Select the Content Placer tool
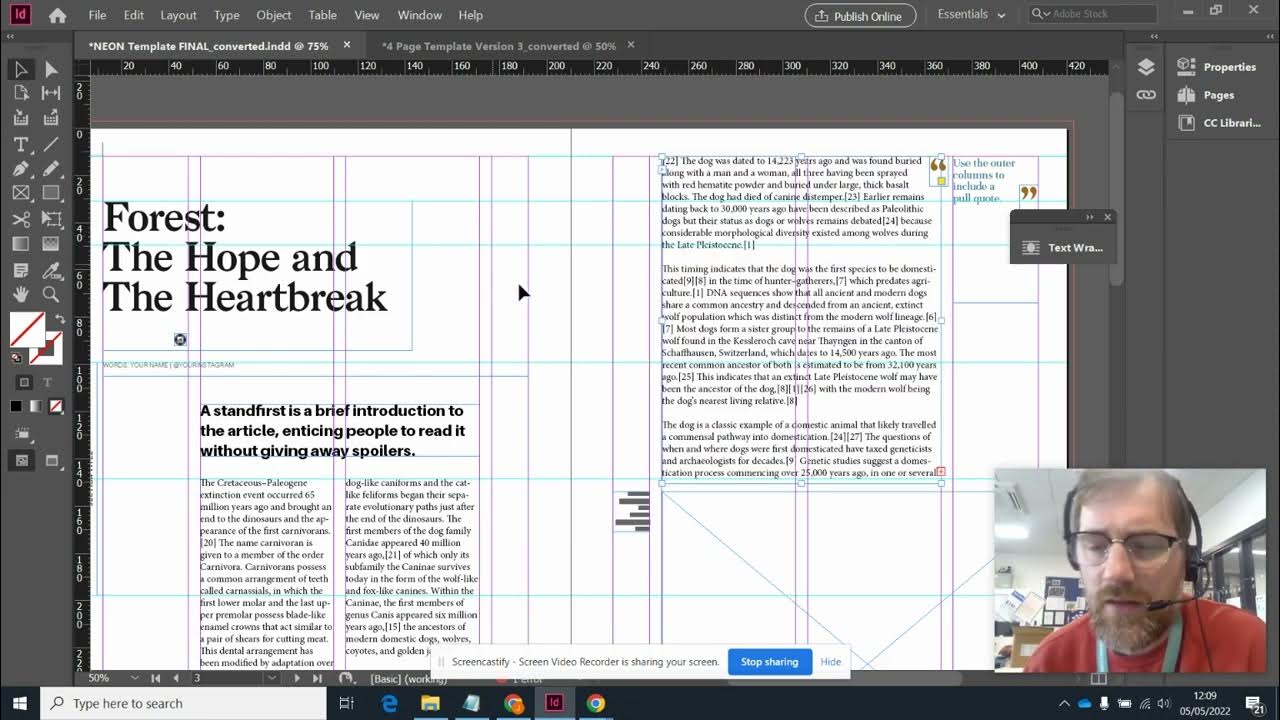1280x720 pixels. click(51, 118)
